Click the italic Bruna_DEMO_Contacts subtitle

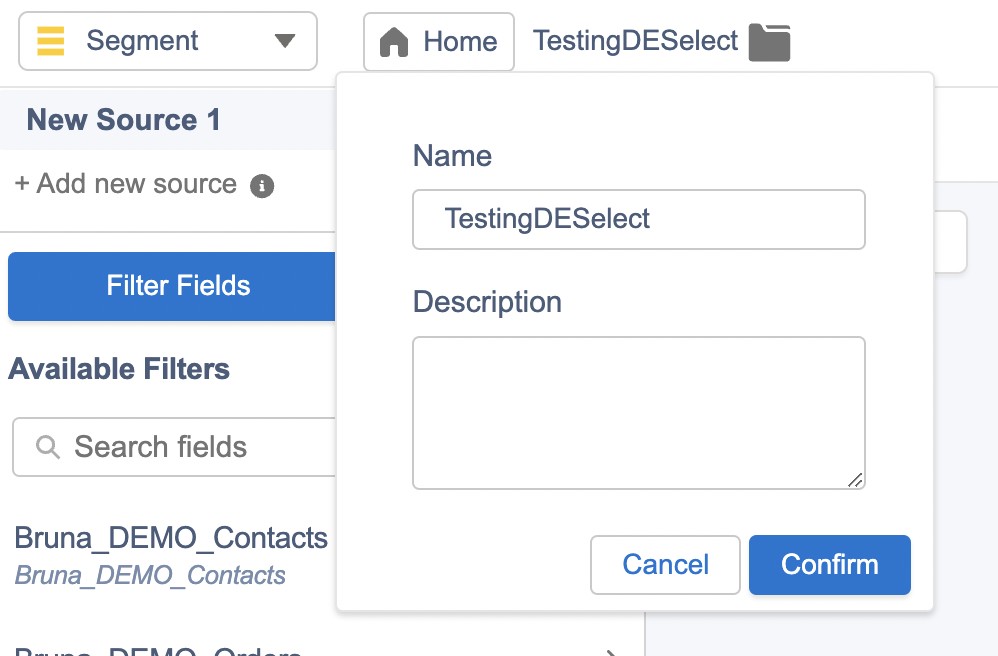pyautogui.click(x=150, y=575)
